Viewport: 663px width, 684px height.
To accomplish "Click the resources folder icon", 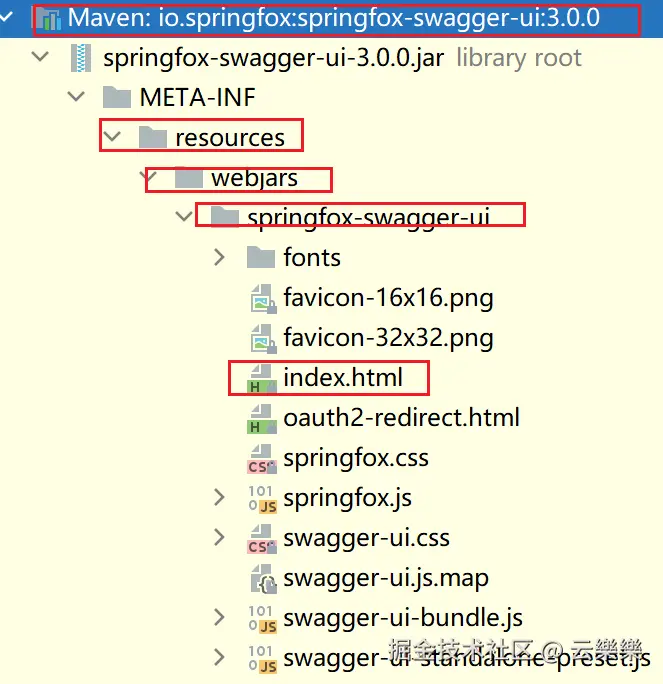I will click(153, 137).
